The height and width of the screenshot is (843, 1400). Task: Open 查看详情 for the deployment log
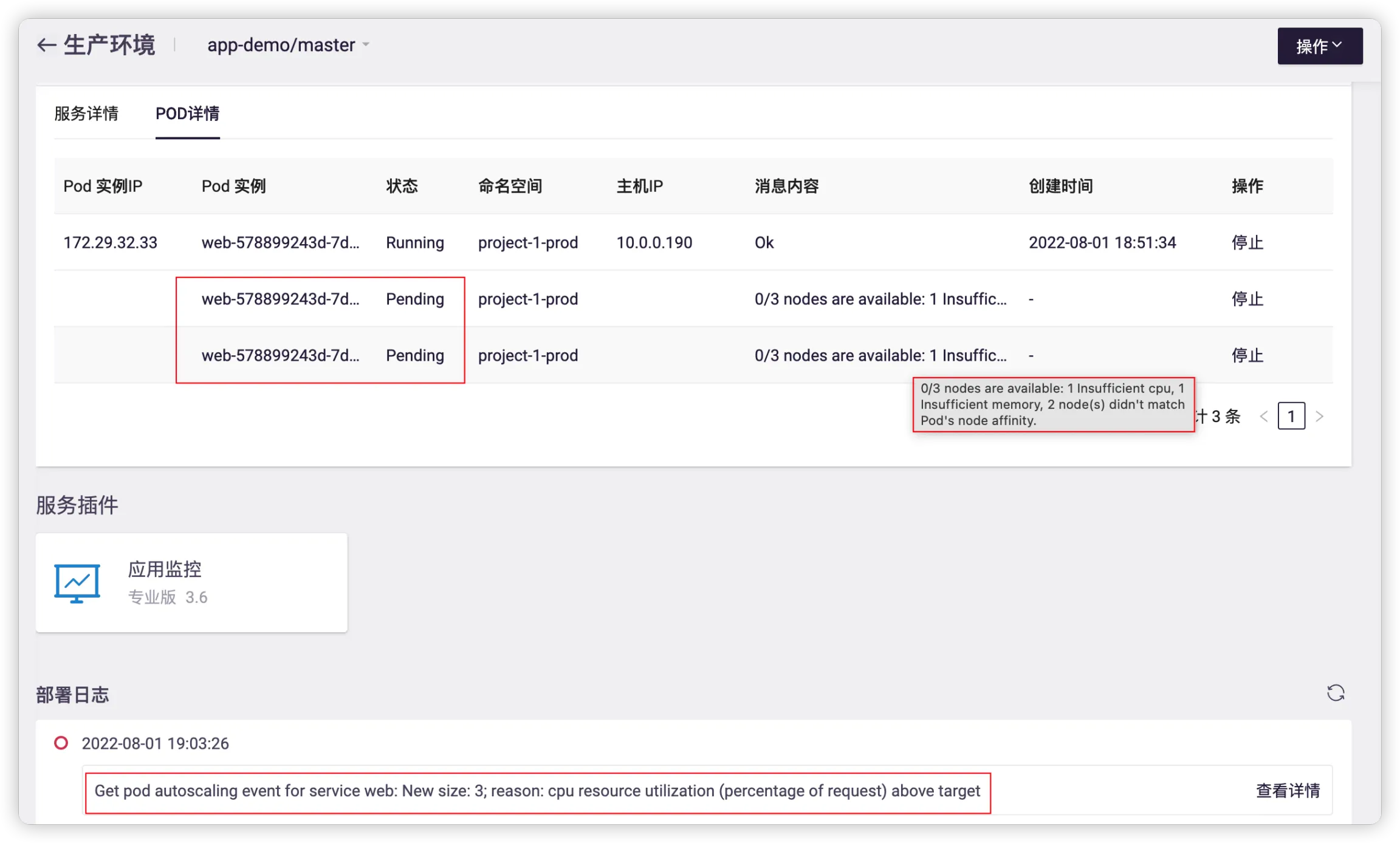[x=1288, y=791]
